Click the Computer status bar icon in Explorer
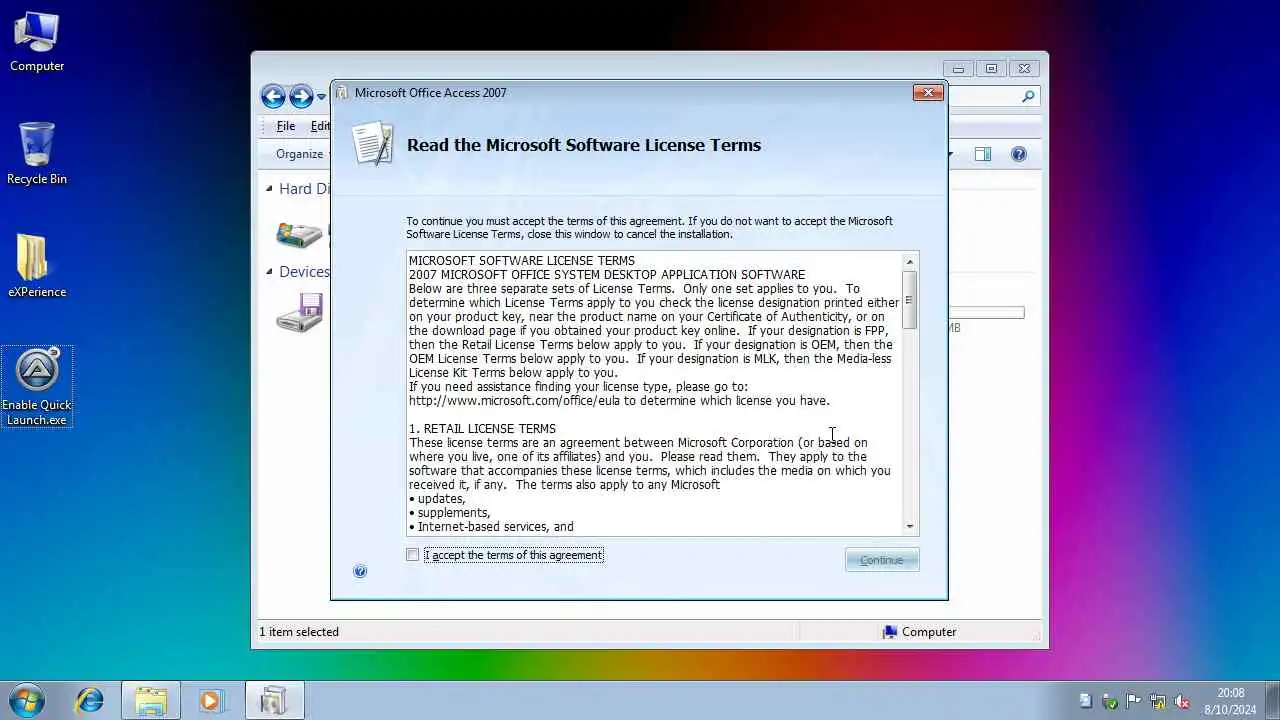Image resolution: width=1280 pixels, height=720 pixels. coord(890,632)
